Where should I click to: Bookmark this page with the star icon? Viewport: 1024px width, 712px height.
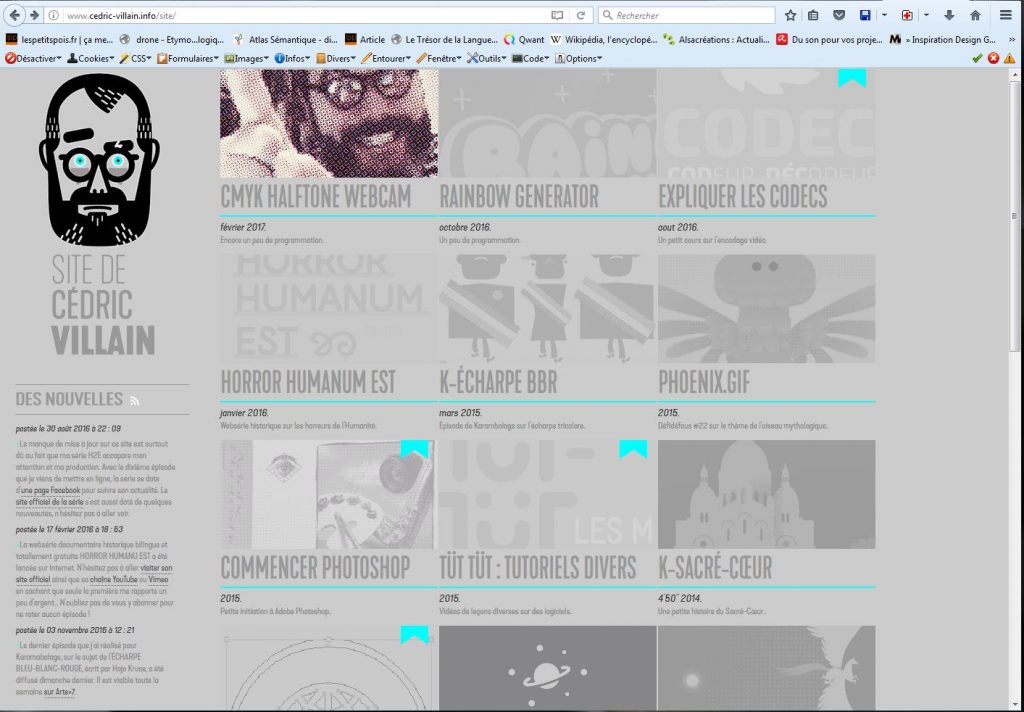[790, 15]
